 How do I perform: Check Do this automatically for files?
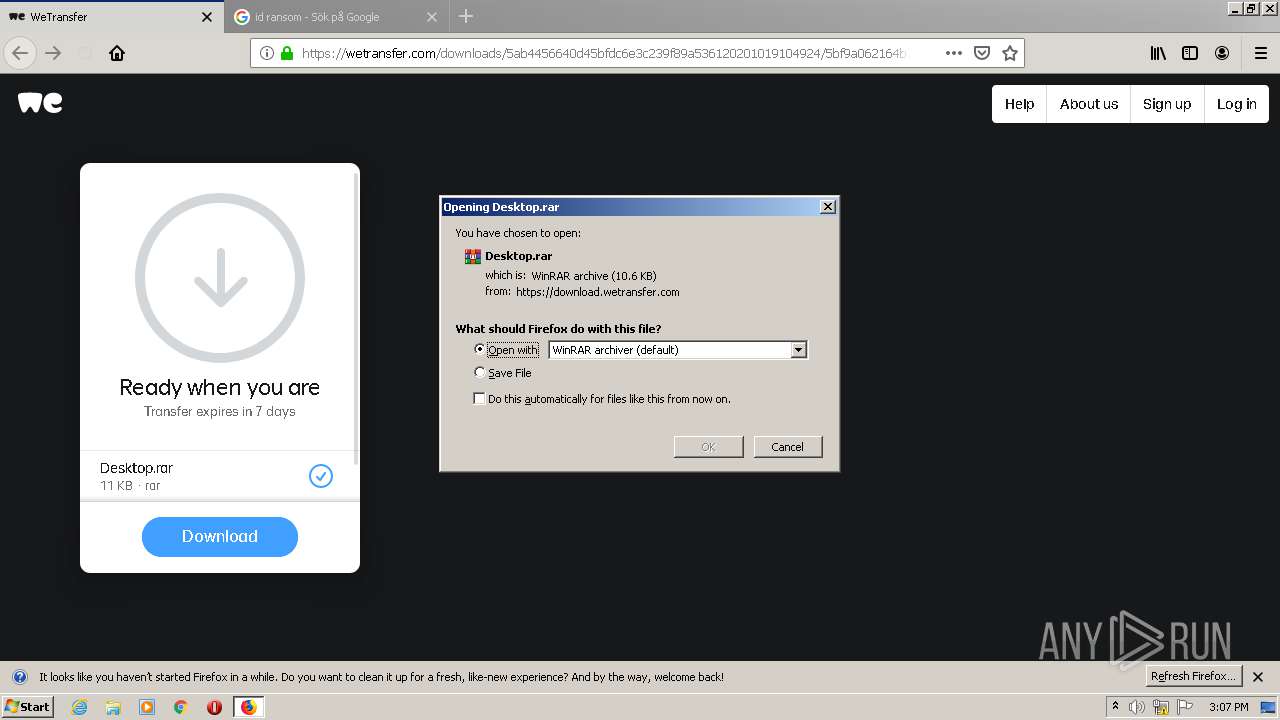tap(480, 398)
